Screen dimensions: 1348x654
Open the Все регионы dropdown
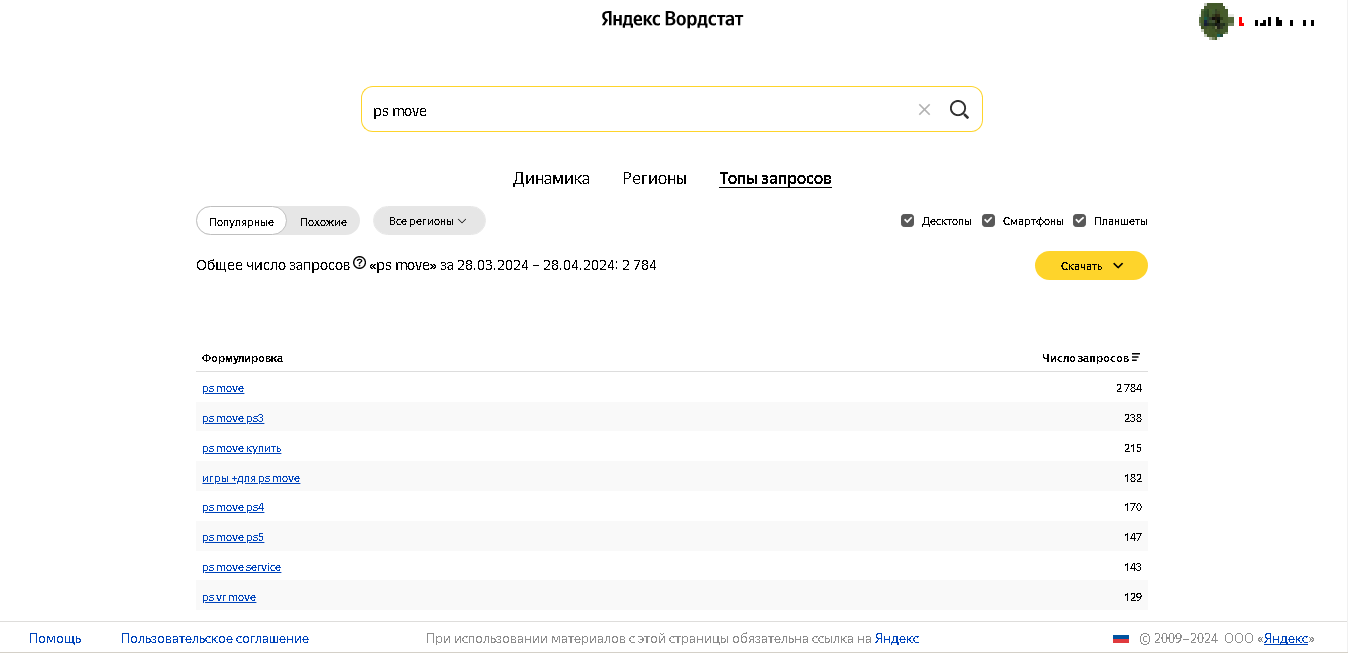point(429,221)
